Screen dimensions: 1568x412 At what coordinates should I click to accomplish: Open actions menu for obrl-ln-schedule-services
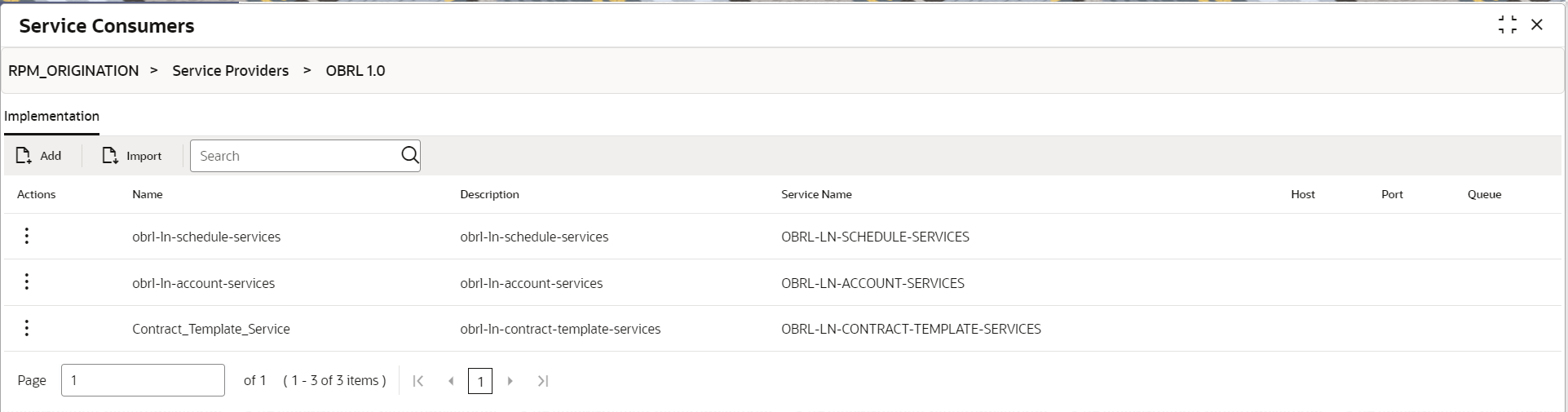[27, 236]
